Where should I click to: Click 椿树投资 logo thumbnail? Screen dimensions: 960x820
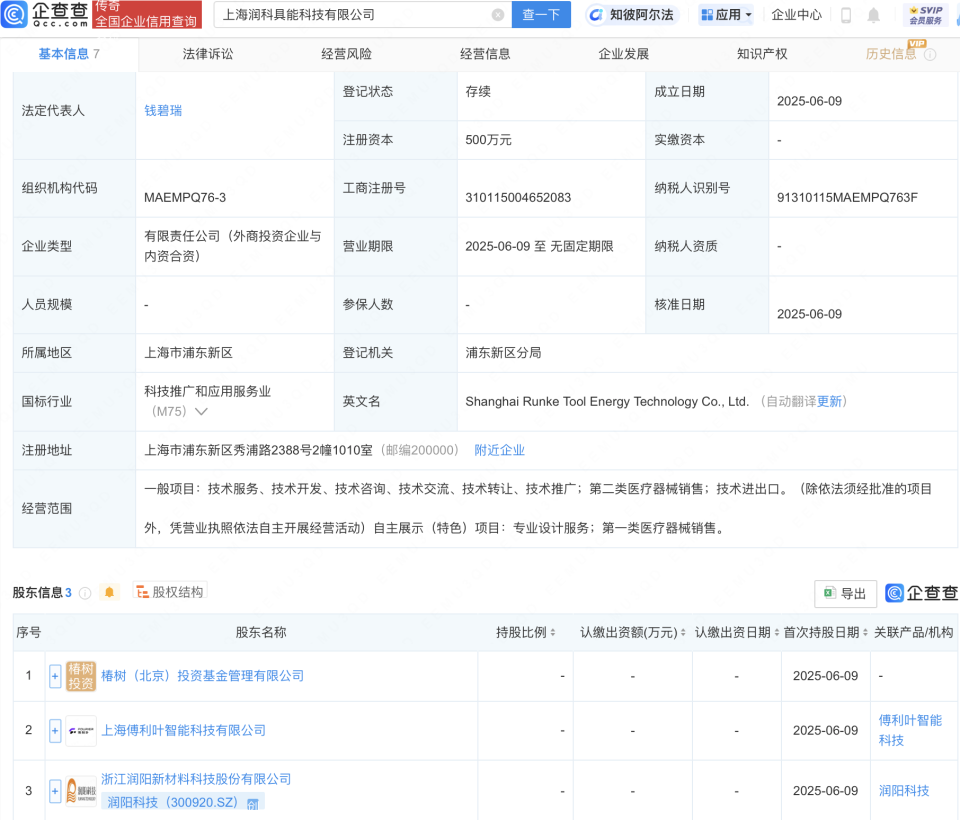pyautogui.click(x=81, y=675)
